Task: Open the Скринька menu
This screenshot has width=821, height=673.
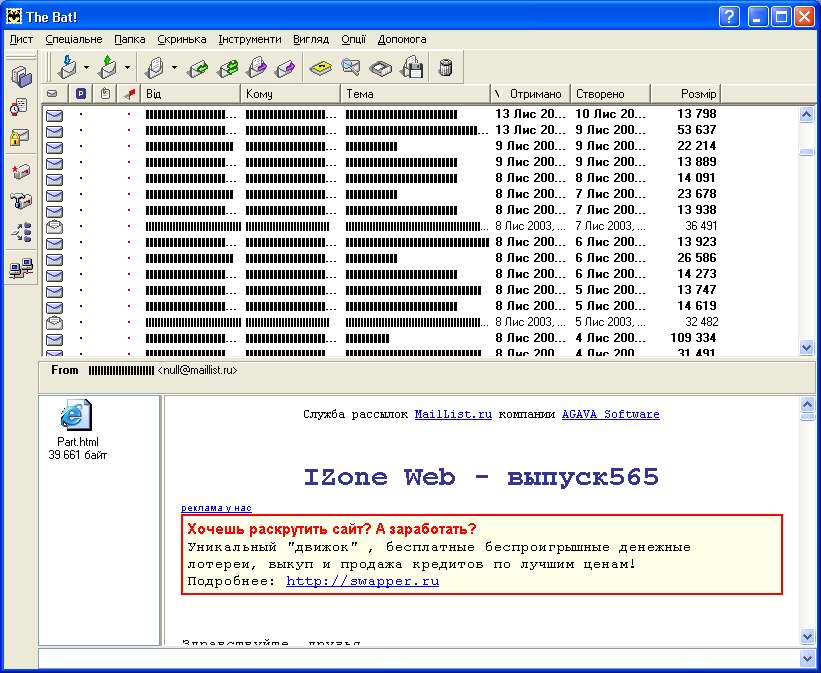Action: 182,39
